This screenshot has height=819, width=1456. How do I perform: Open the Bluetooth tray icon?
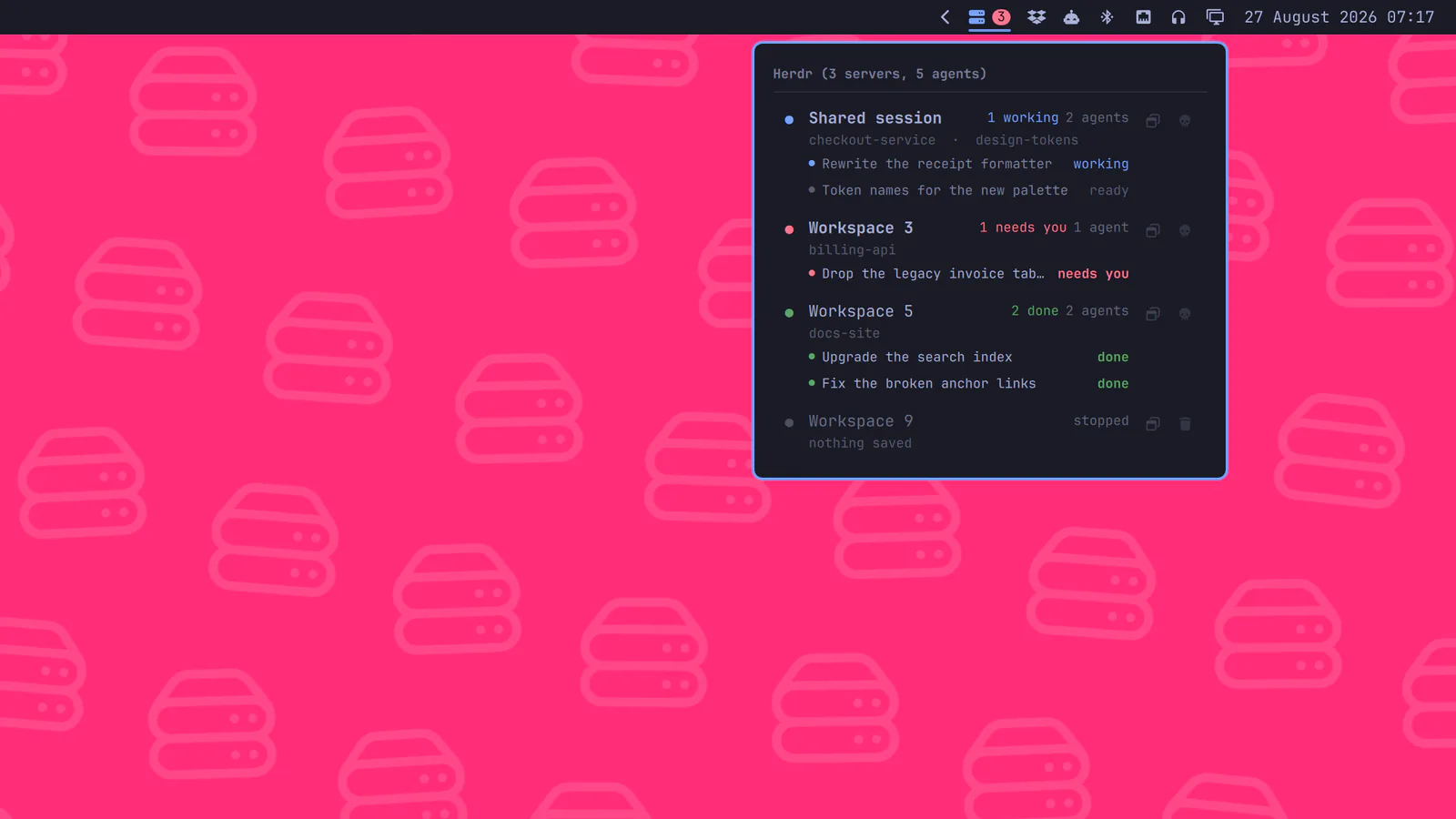point(1107,17)
